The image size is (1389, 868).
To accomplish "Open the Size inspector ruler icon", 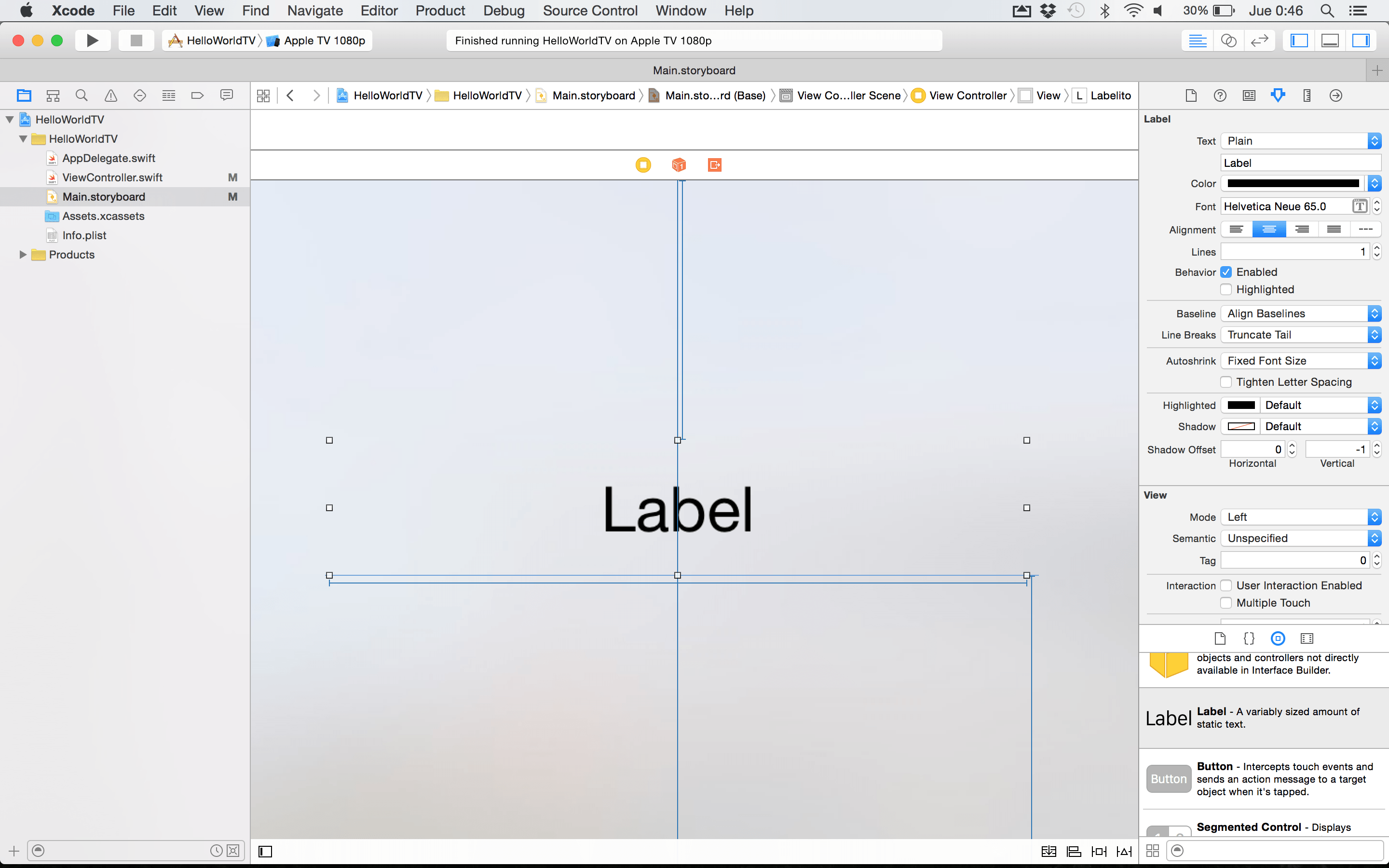I will [x=1307, y=95].
